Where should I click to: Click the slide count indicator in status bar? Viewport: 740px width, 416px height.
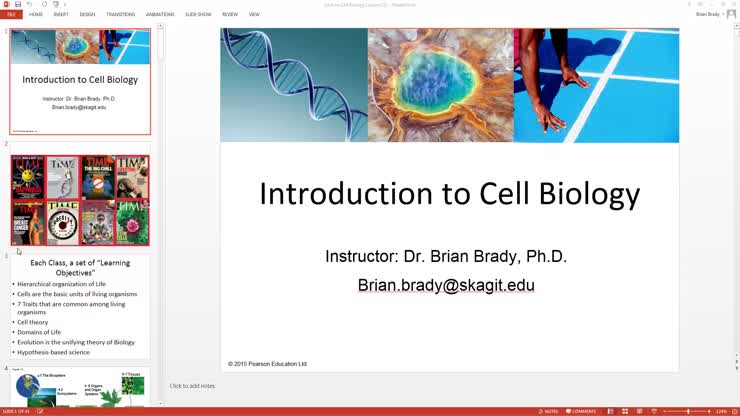tap(17, 411)
